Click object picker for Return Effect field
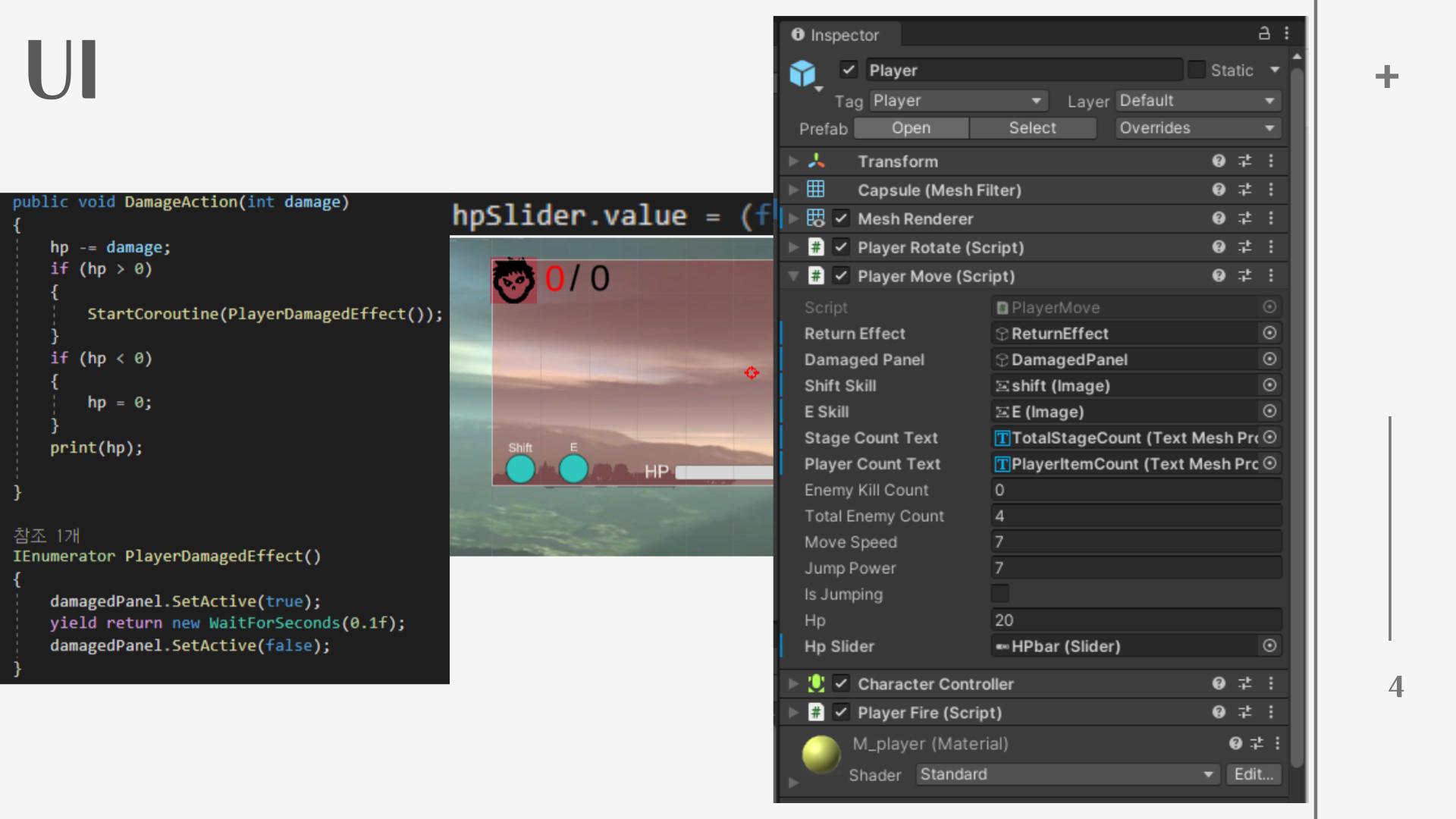The width and height of the screenshot is (1456, 819). coord(1269,334)
